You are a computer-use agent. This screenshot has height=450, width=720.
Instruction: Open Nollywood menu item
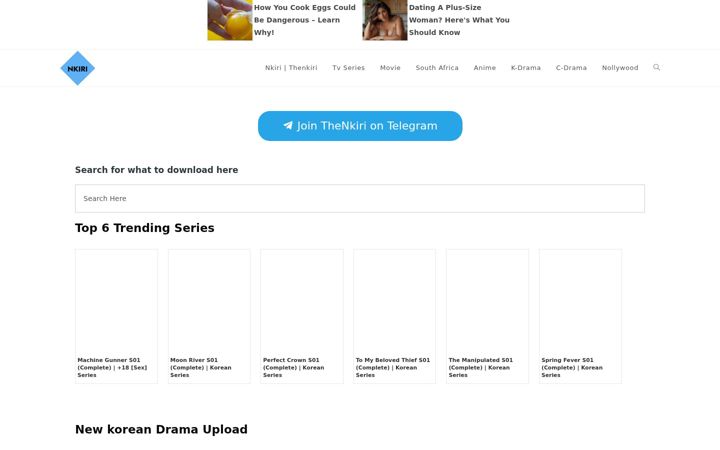[x=620, y=68]
